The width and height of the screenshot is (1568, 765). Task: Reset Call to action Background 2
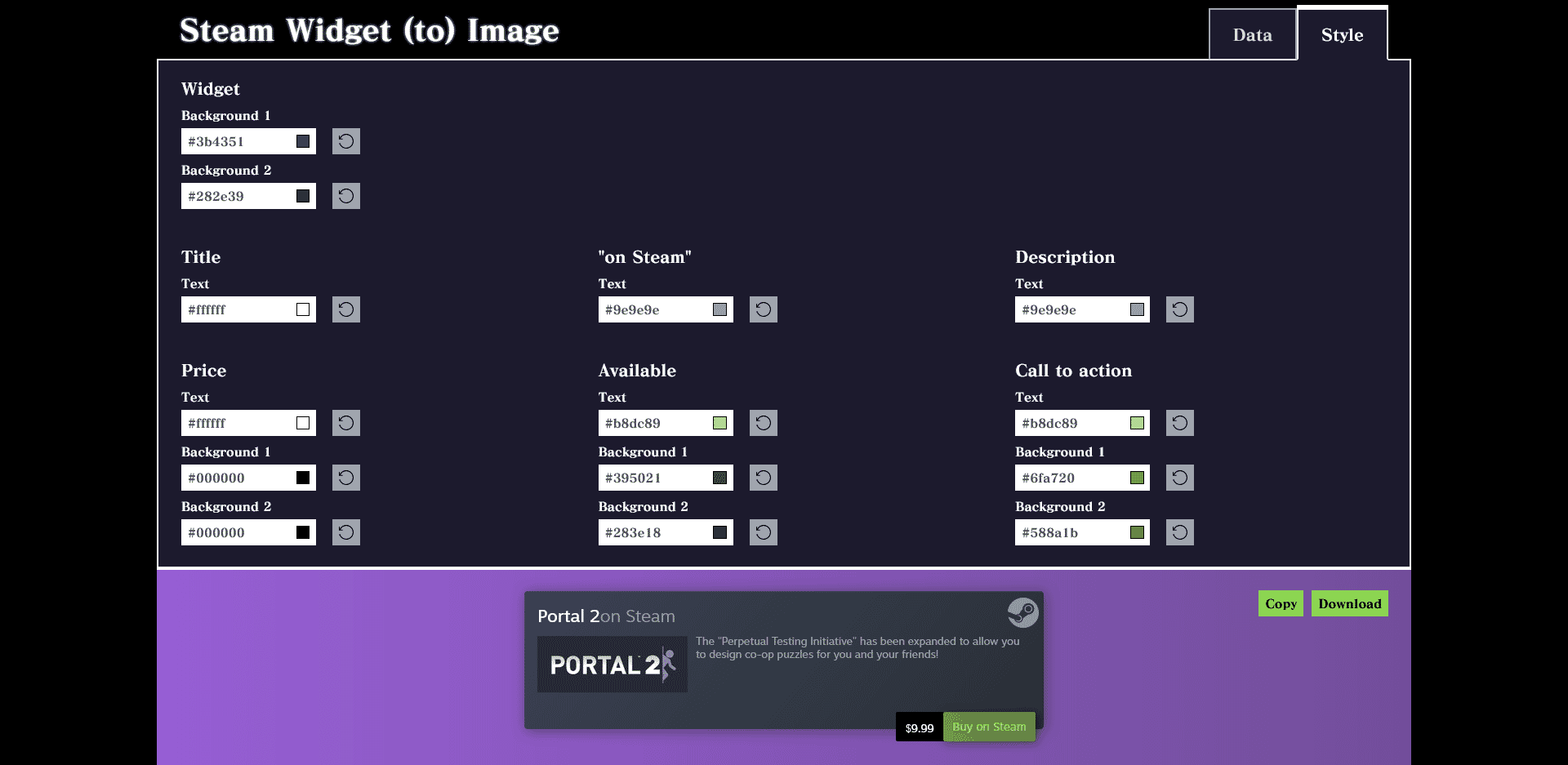point(1180,532)
